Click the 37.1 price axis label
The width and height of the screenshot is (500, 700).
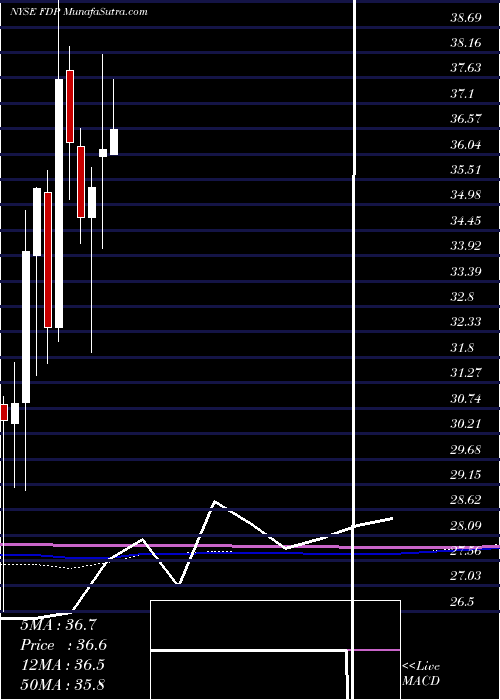pyautogui.click(x=462, y=94)
